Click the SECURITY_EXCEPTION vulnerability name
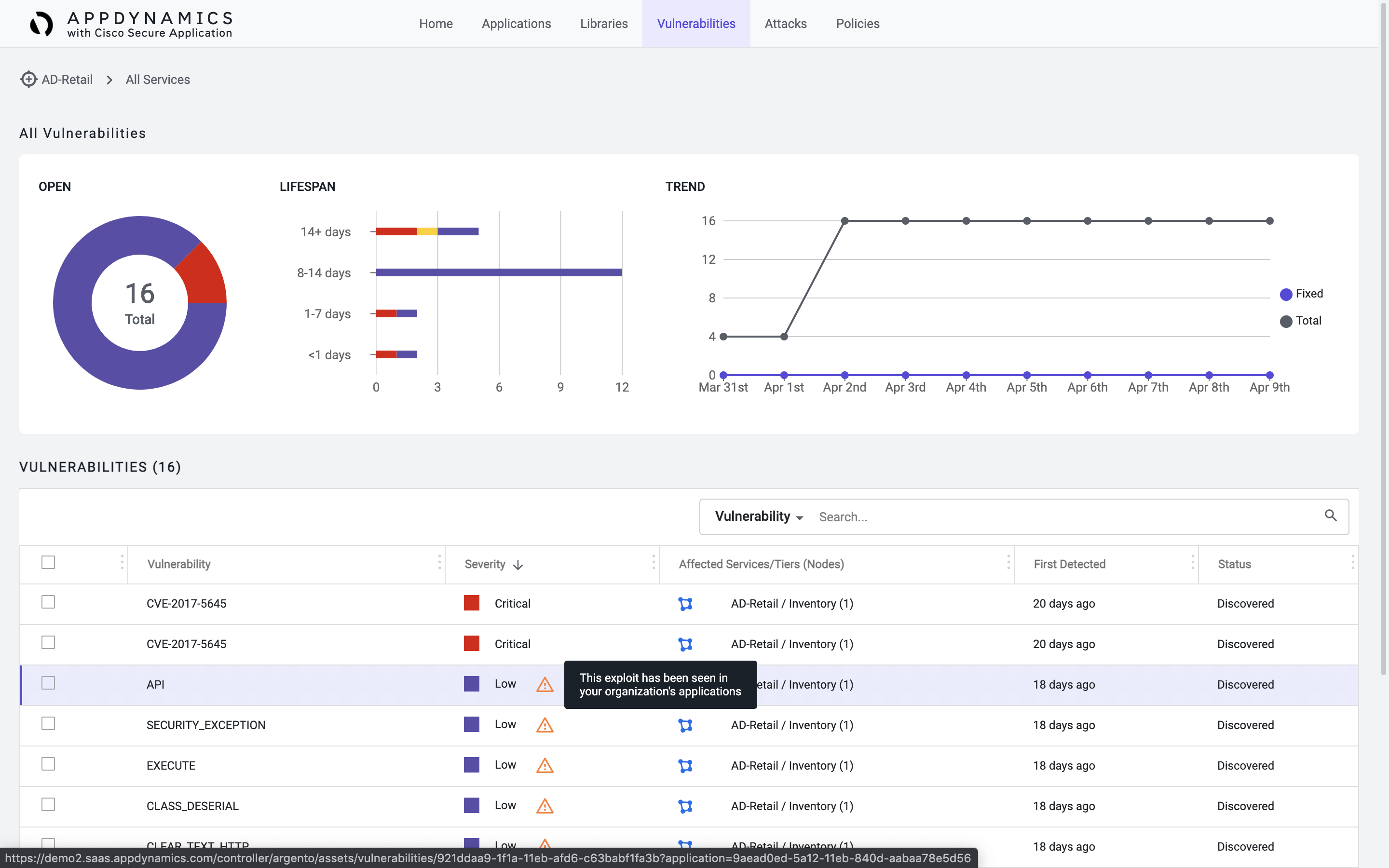 [x=206, y=726]
